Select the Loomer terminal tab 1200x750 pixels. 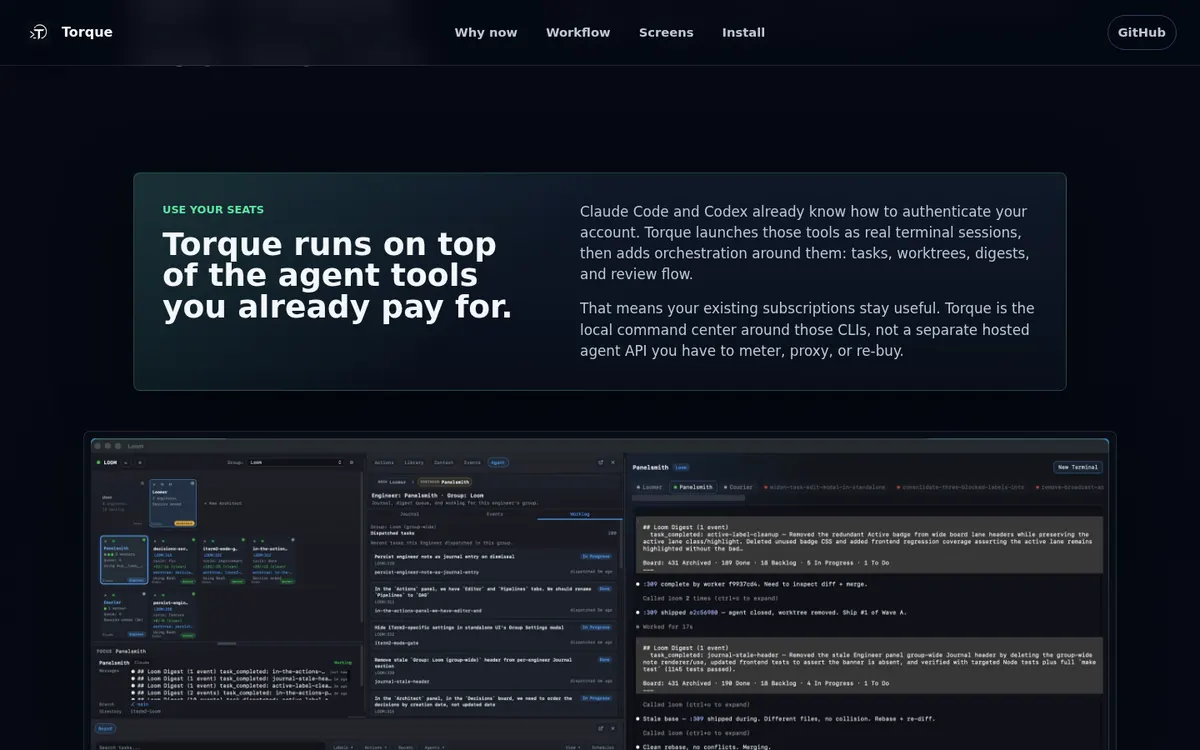coord(649,487)
